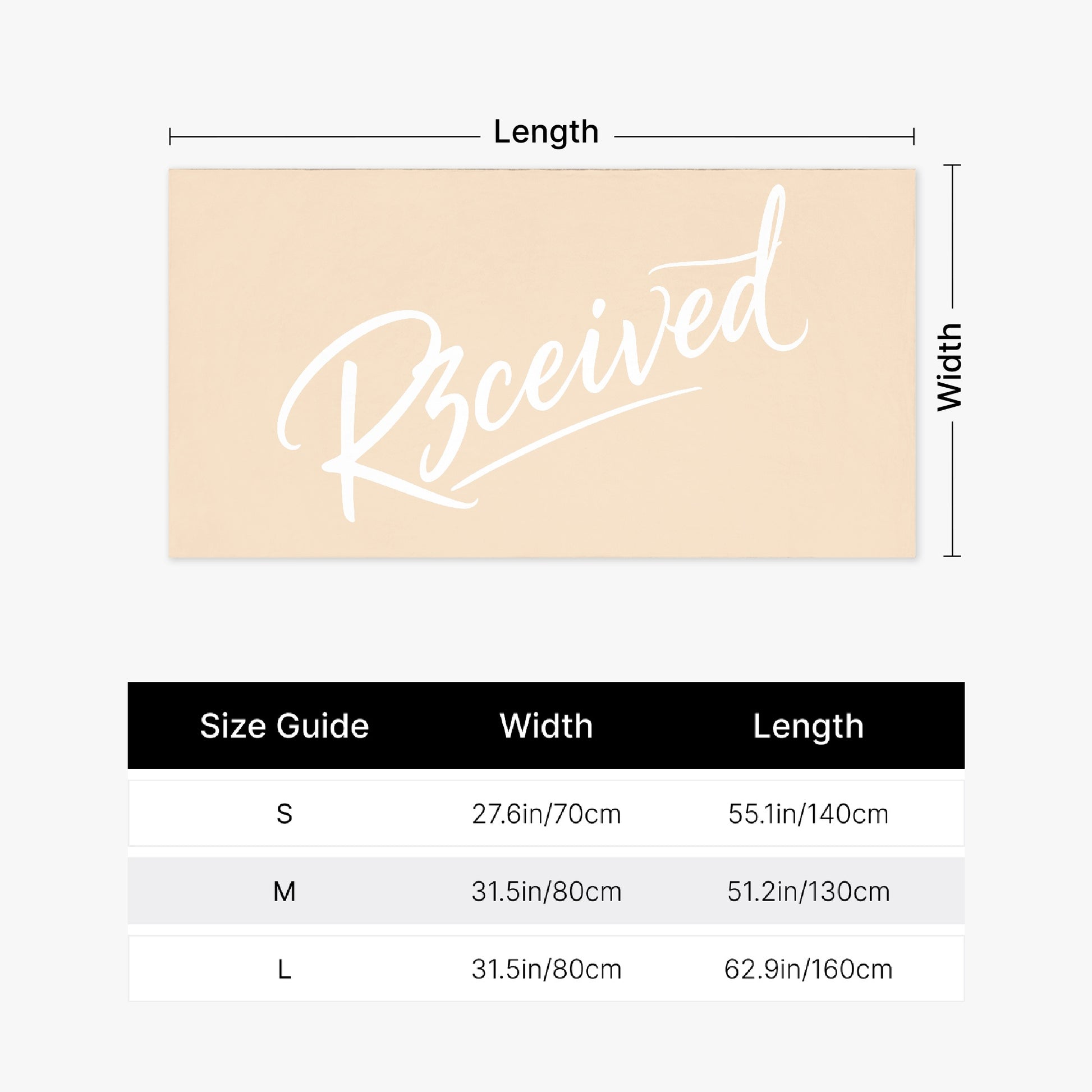
Task: Click the Length label above the towel
Action: [546, 132]
